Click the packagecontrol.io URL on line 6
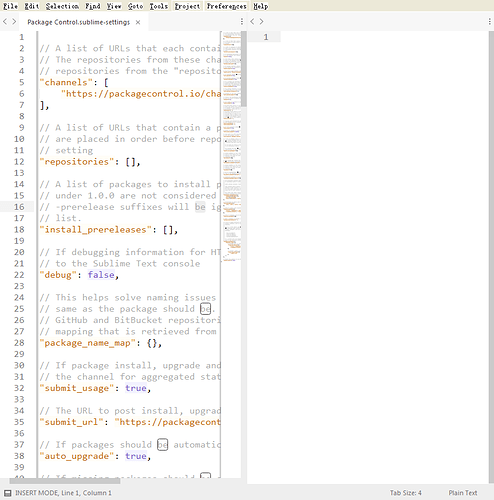The image size is (494, 500). (141, 94)
